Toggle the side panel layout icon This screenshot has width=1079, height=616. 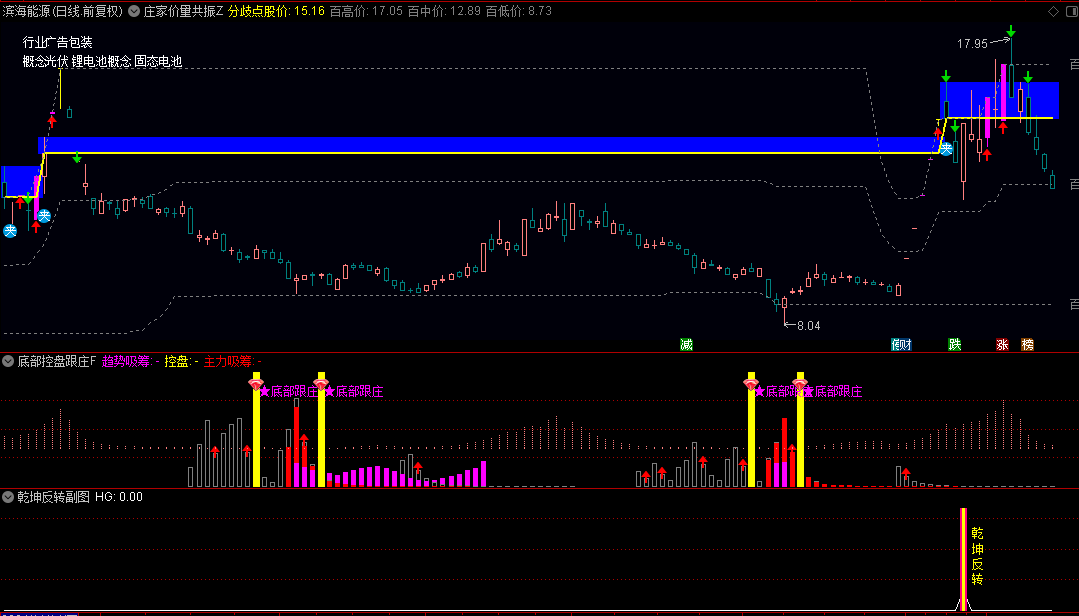tap(1070, 11)
